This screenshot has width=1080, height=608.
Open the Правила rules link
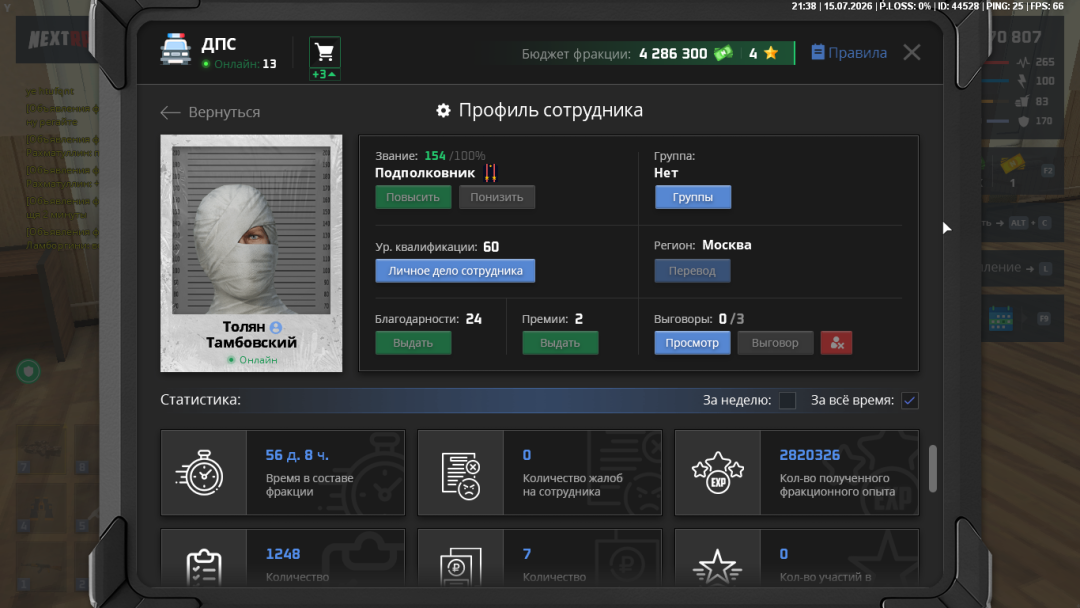(849, 53)
